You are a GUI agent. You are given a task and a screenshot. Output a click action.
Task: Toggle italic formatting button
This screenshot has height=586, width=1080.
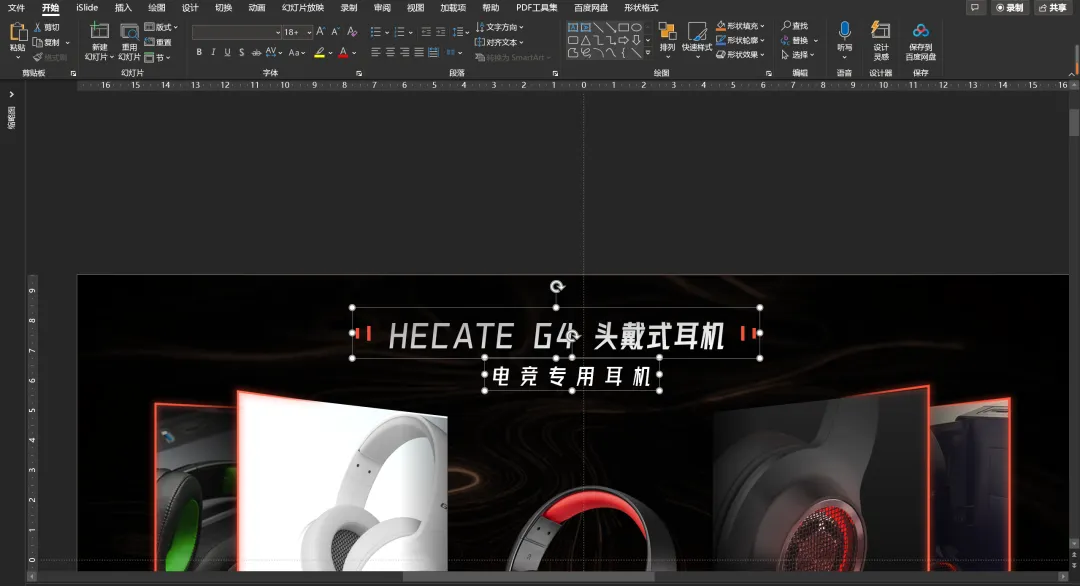(213, 52)
